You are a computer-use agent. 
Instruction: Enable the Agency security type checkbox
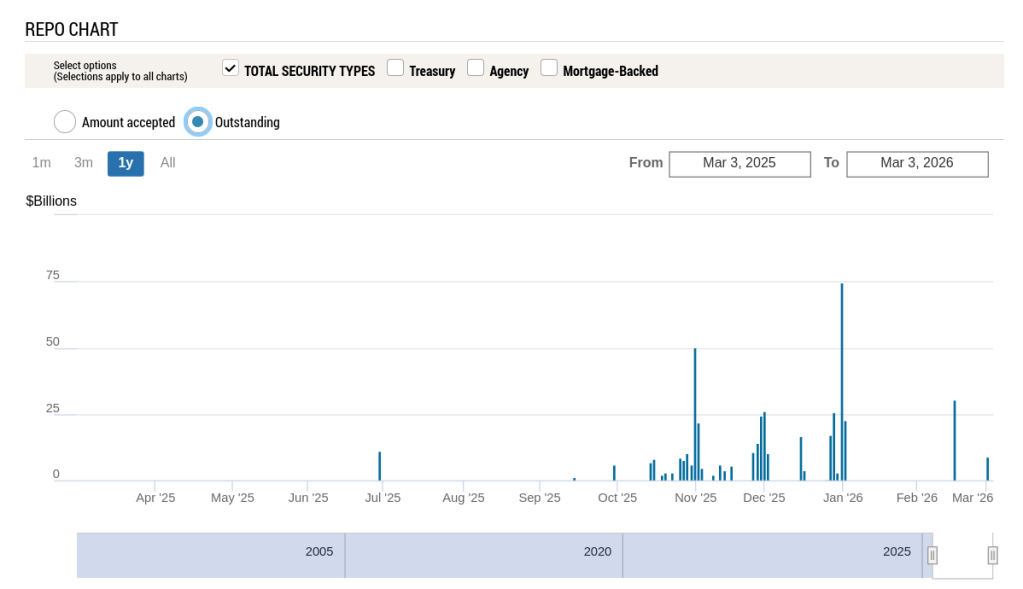476,68
